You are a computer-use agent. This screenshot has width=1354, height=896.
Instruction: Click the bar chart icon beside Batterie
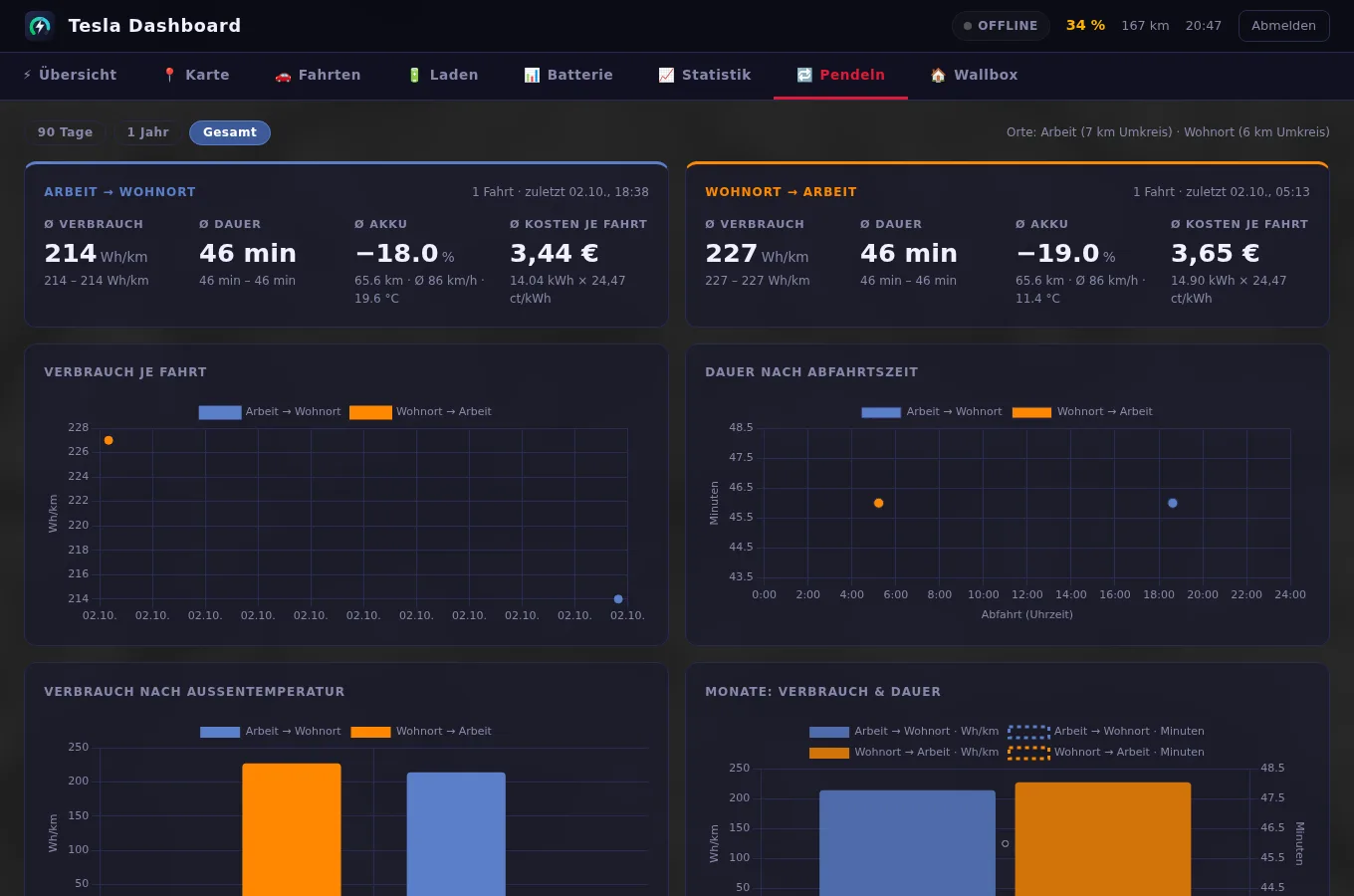[x=532, y=75]
